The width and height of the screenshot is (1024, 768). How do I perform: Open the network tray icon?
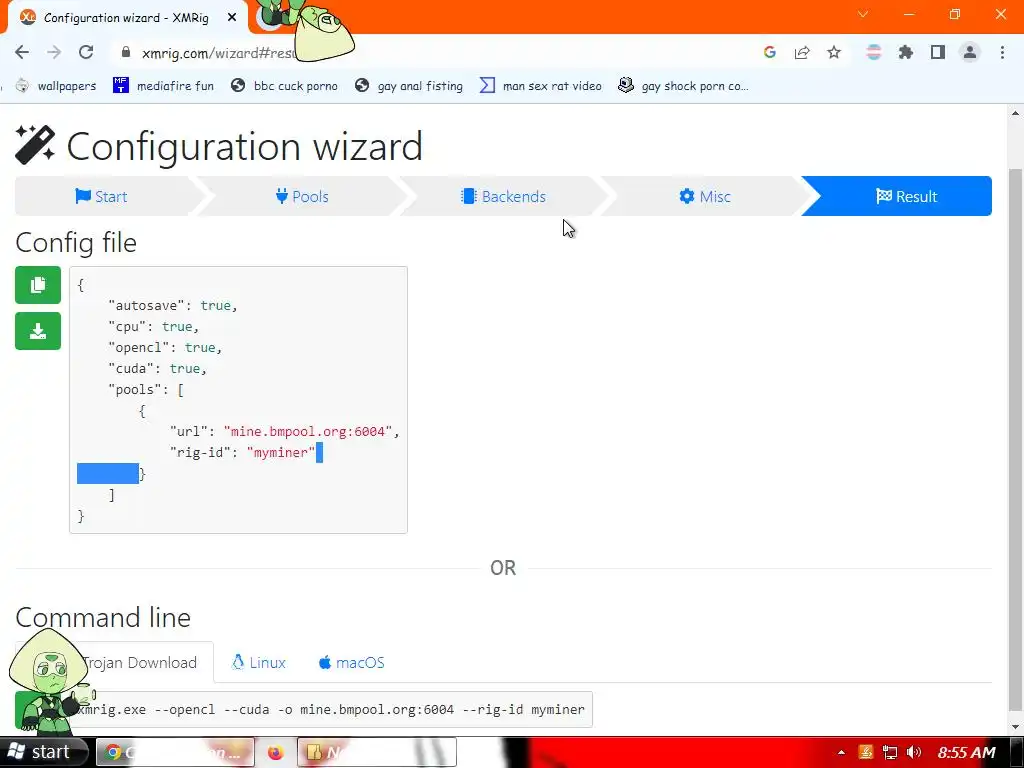889,752
